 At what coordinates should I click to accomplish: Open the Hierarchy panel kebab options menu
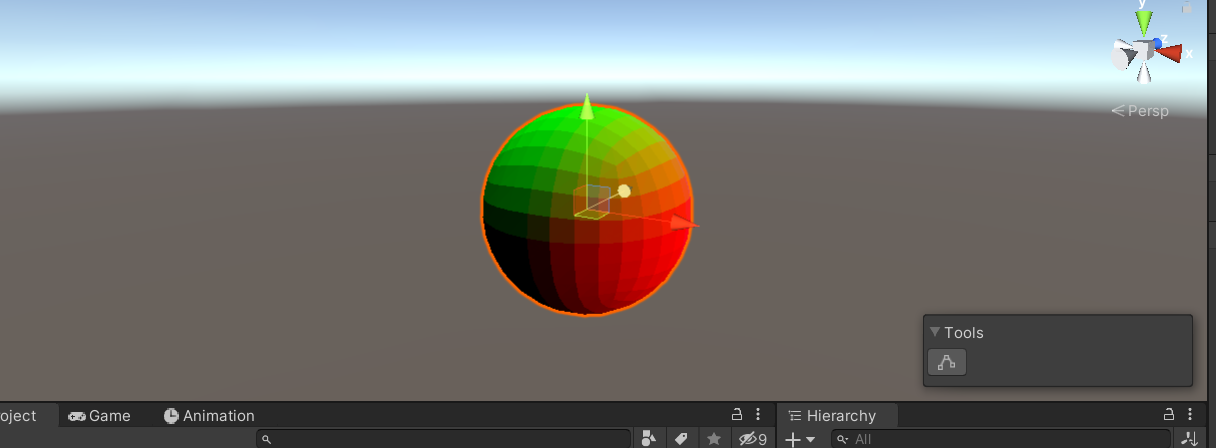pos(1190,414)
